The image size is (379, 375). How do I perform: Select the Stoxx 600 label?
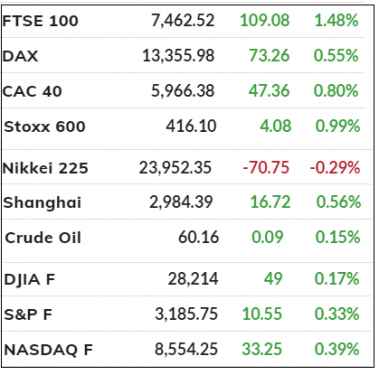45,127
